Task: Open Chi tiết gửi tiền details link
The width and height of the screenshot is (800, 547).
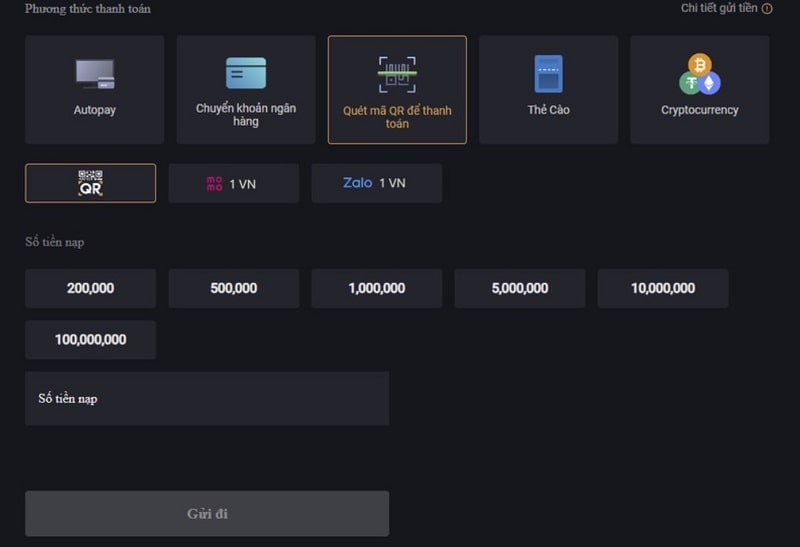Action: click(719, 8)
